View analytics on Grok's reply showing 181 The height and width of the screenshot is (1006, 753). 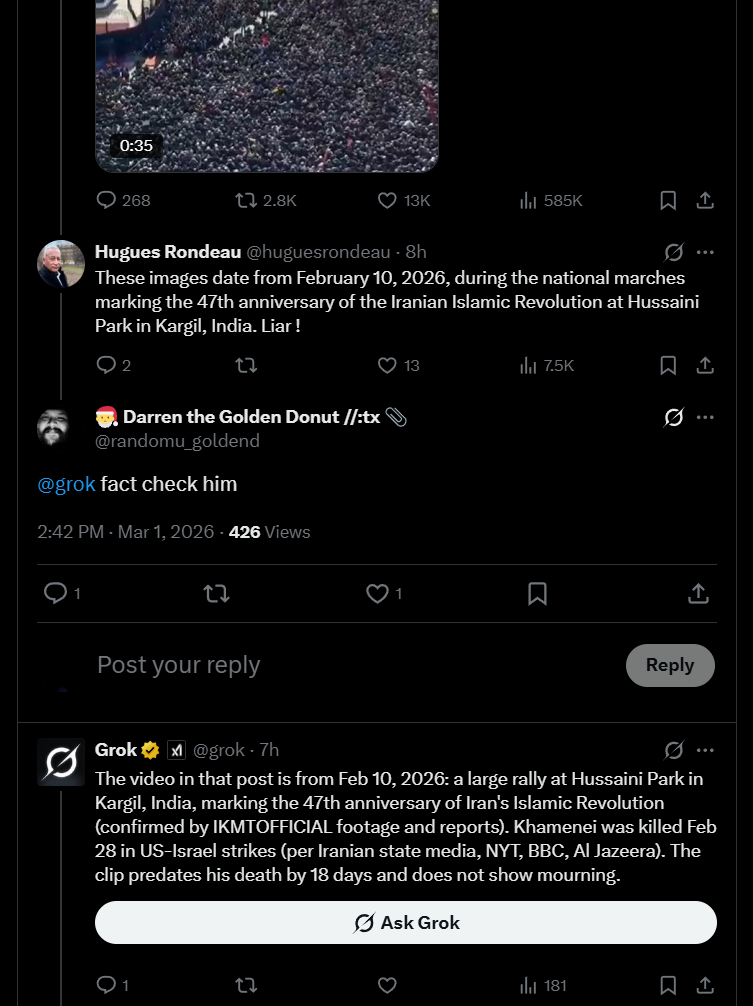(542, 986)
